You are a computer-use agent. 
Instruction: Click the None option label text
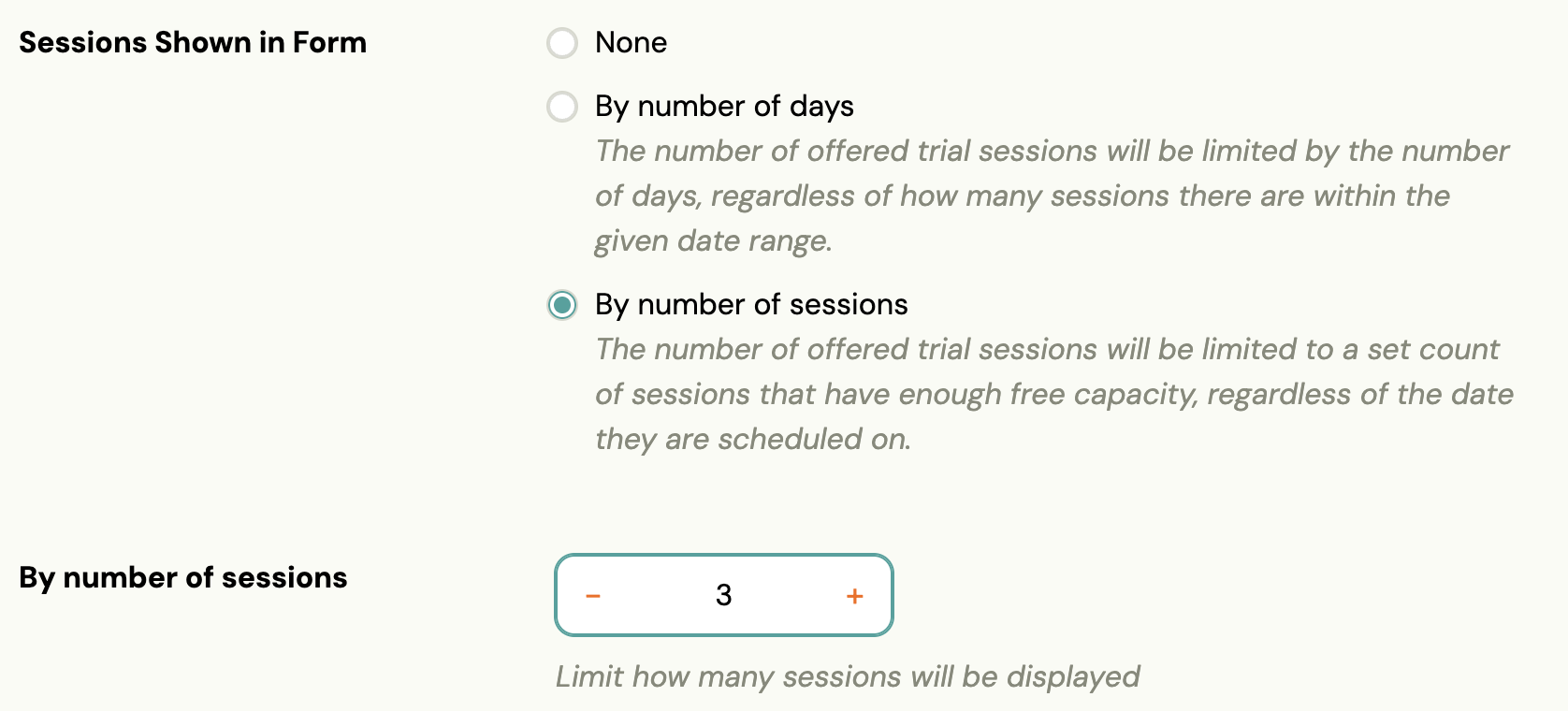[631, 43]
